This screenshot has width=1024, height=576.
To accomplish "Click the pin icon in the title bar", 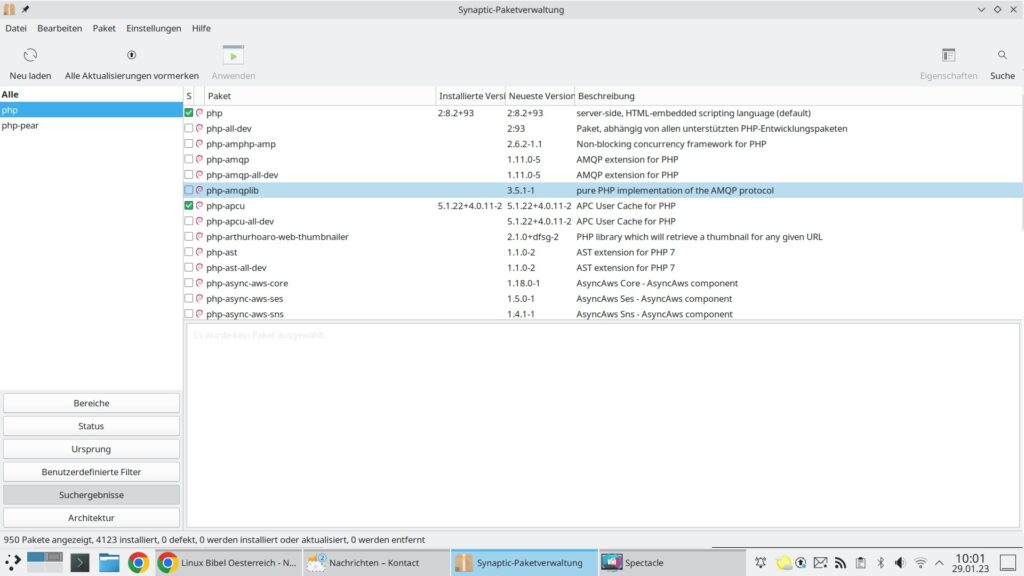I will 25,9.
